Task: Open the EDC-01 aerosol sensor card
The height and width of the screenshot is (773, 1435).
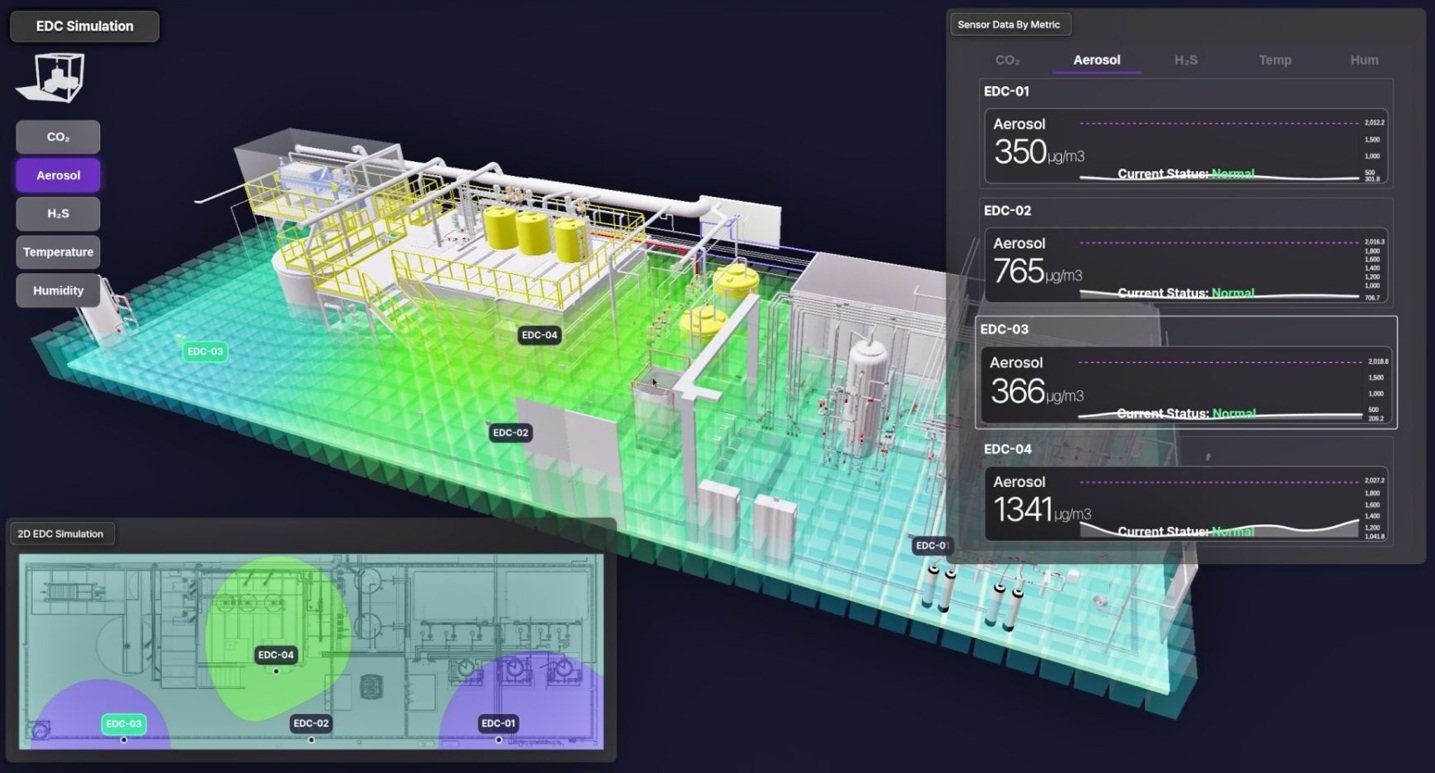Action: click(x=1186, y=146)
